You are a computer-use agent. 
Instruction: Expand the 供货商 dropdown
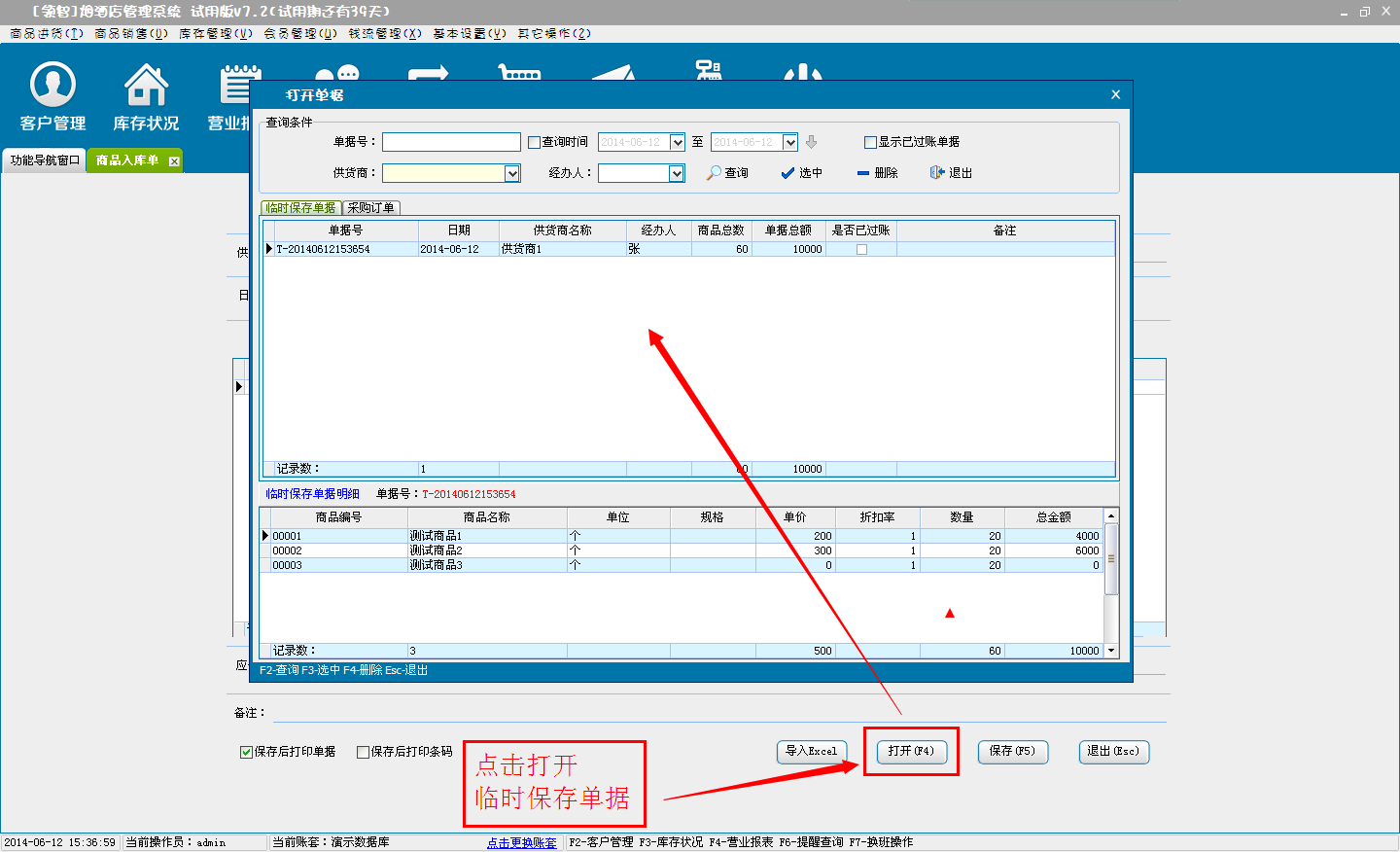pos(512,173)
